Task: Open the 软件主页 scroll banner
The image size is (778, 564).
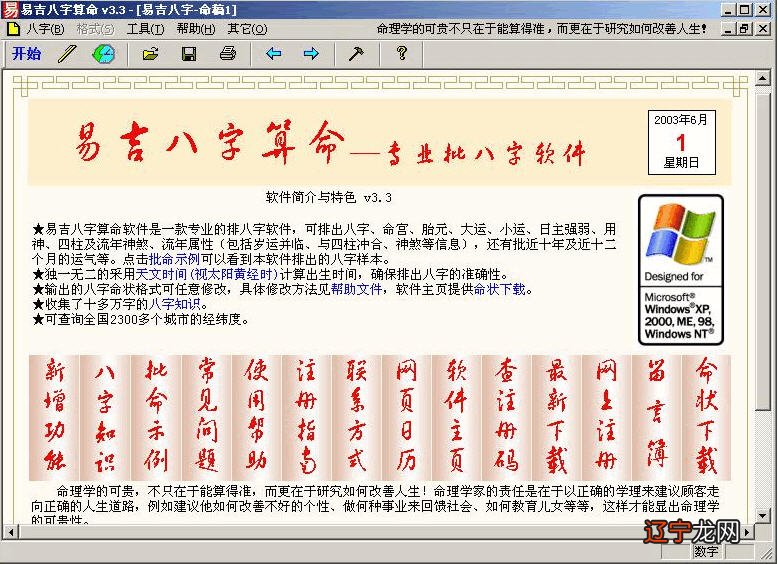Action: click(456, 418)
